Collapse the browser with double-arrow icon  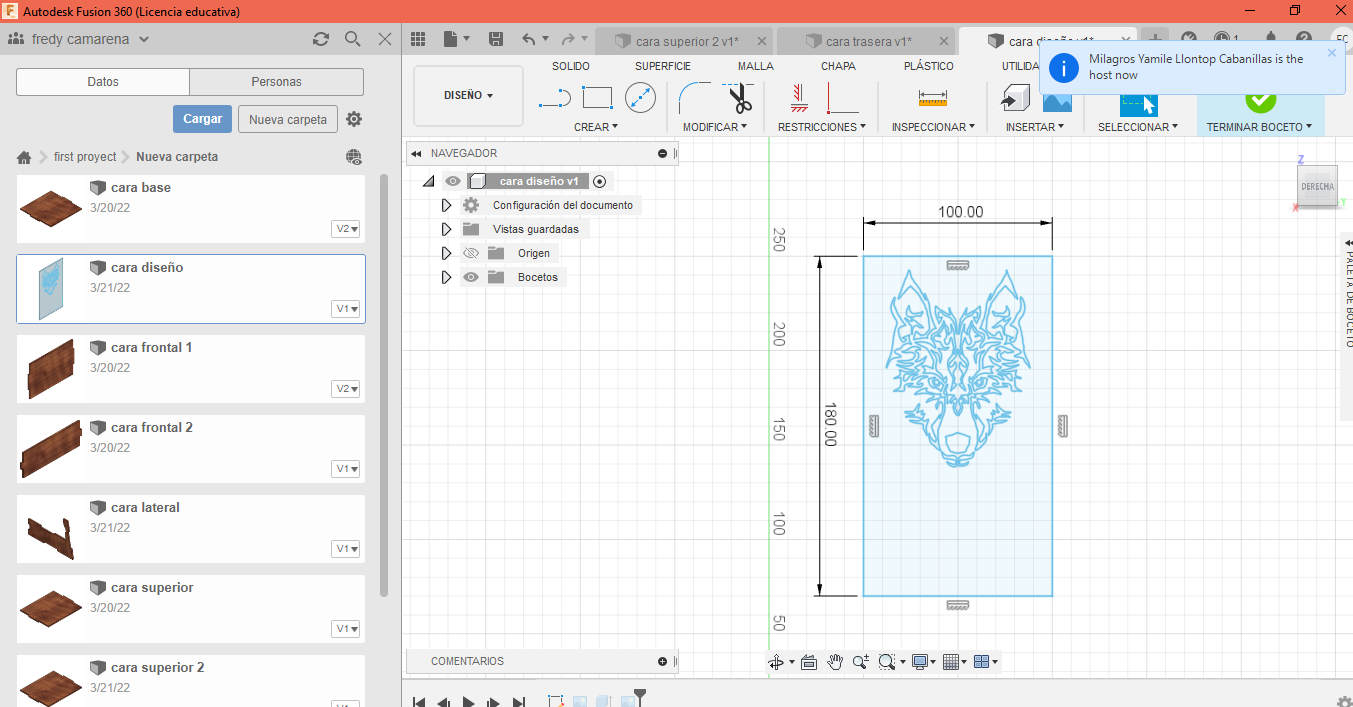coord(416,153)
